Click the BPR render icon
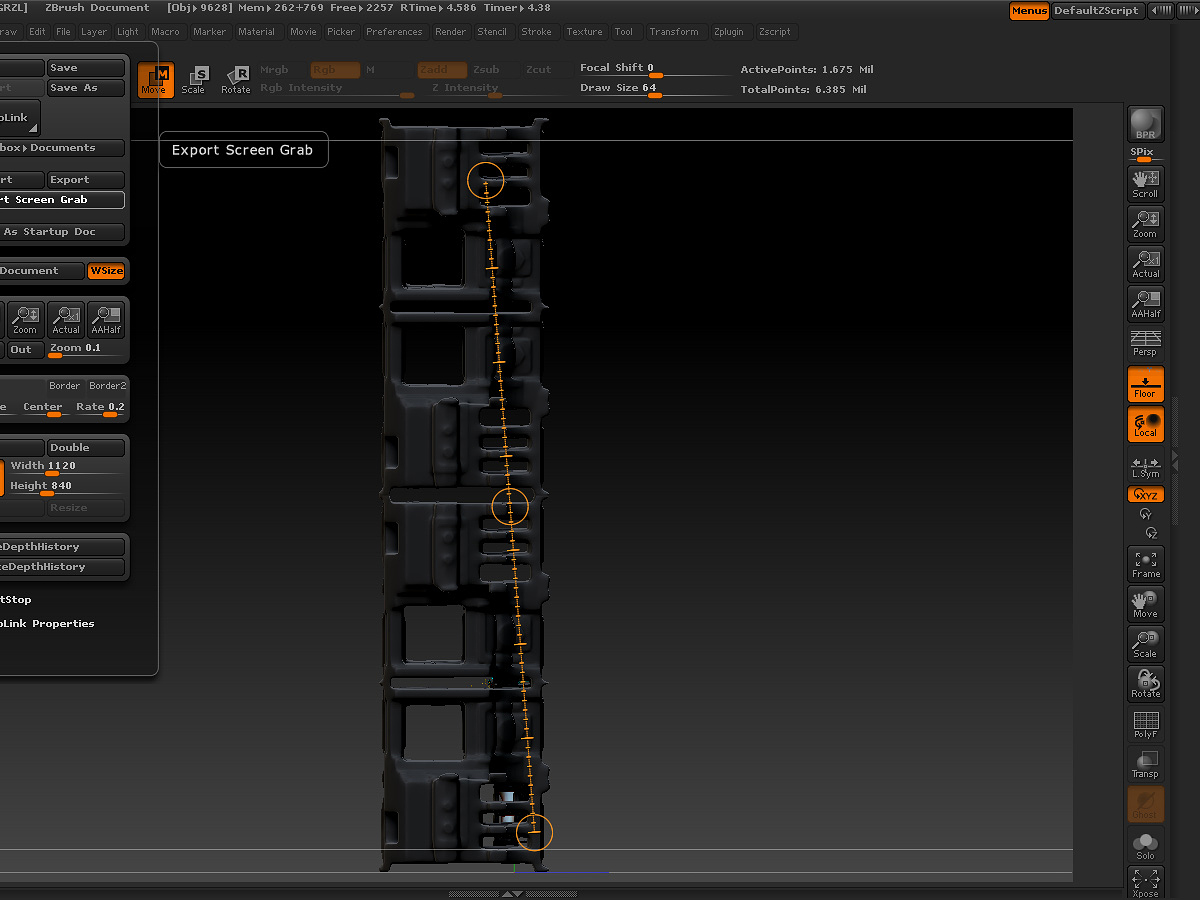Screen dimensions: 1200x900 click(x=1145, y=125)
